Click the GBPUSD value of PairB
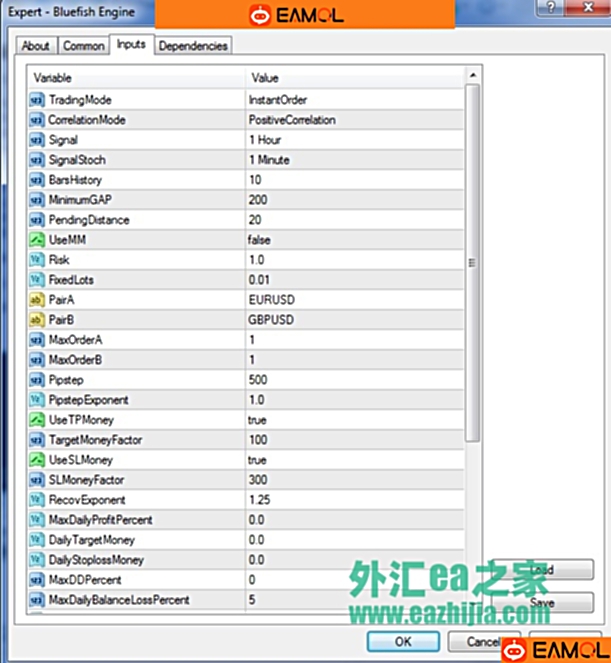This screenshot has width=611, height=663. tap(271, 320)
